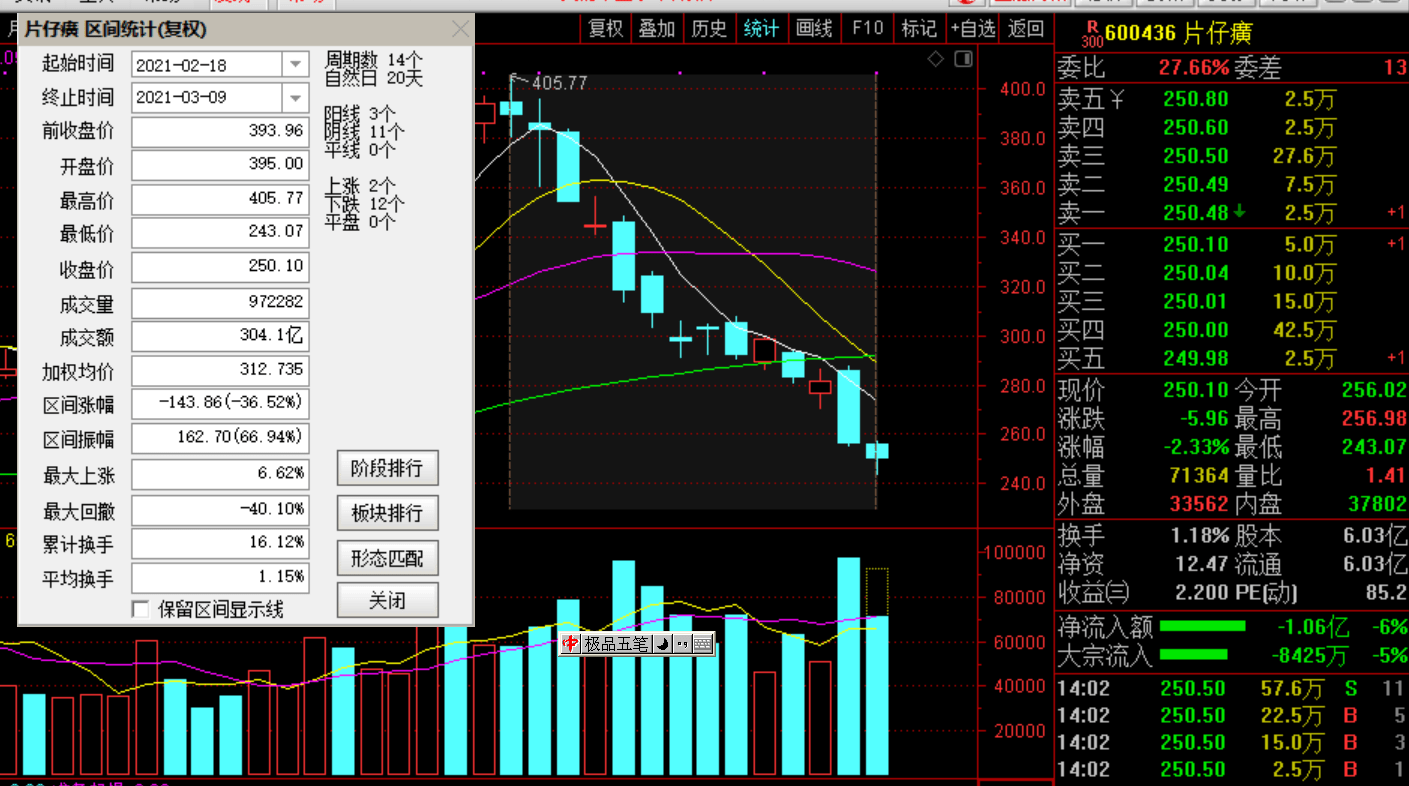Close the 区间统计 dialog with the X
This screenshot has width=1409, height=786.
[460, 29]
